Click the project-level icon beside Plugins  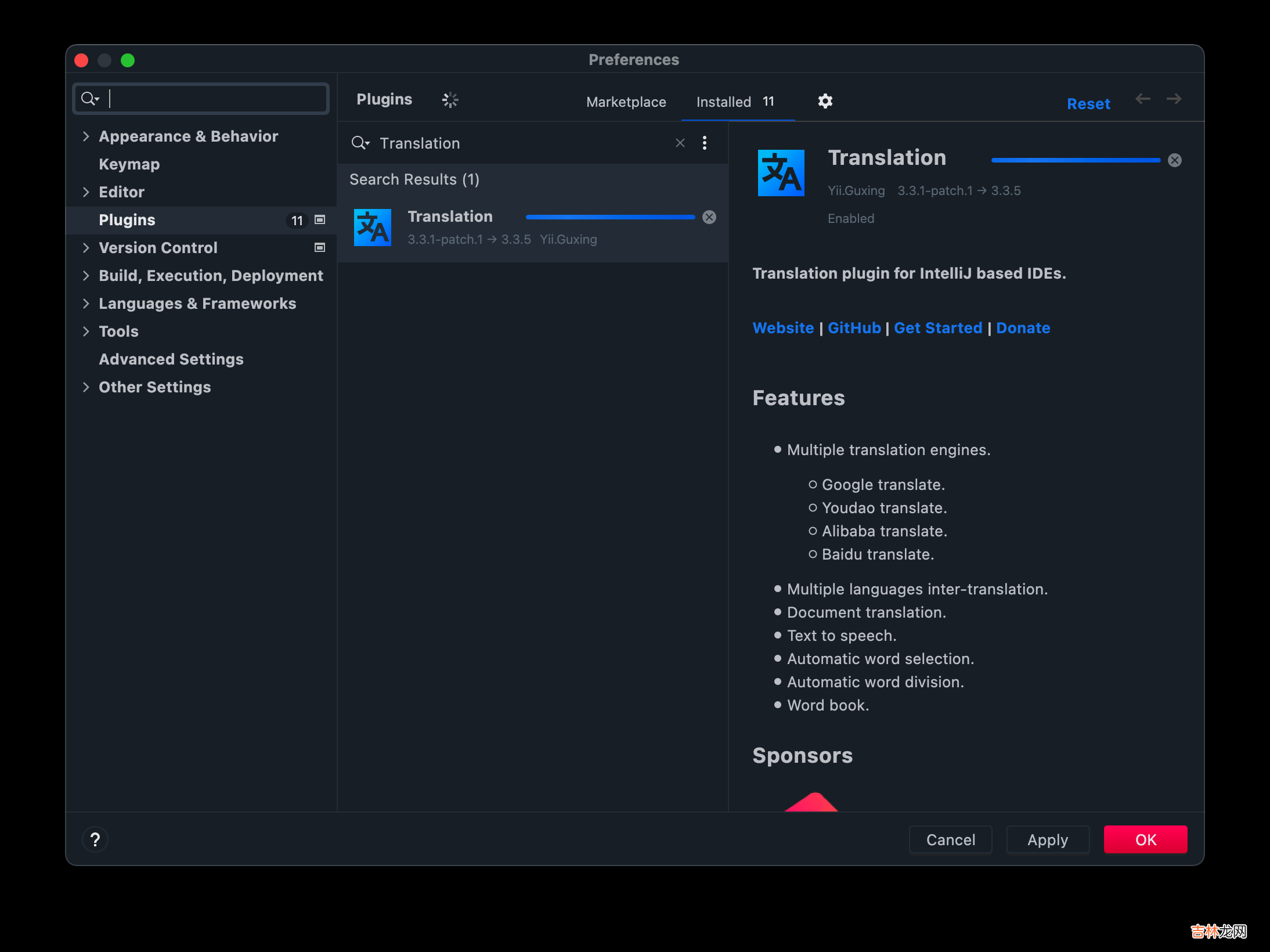coord(319,219)
